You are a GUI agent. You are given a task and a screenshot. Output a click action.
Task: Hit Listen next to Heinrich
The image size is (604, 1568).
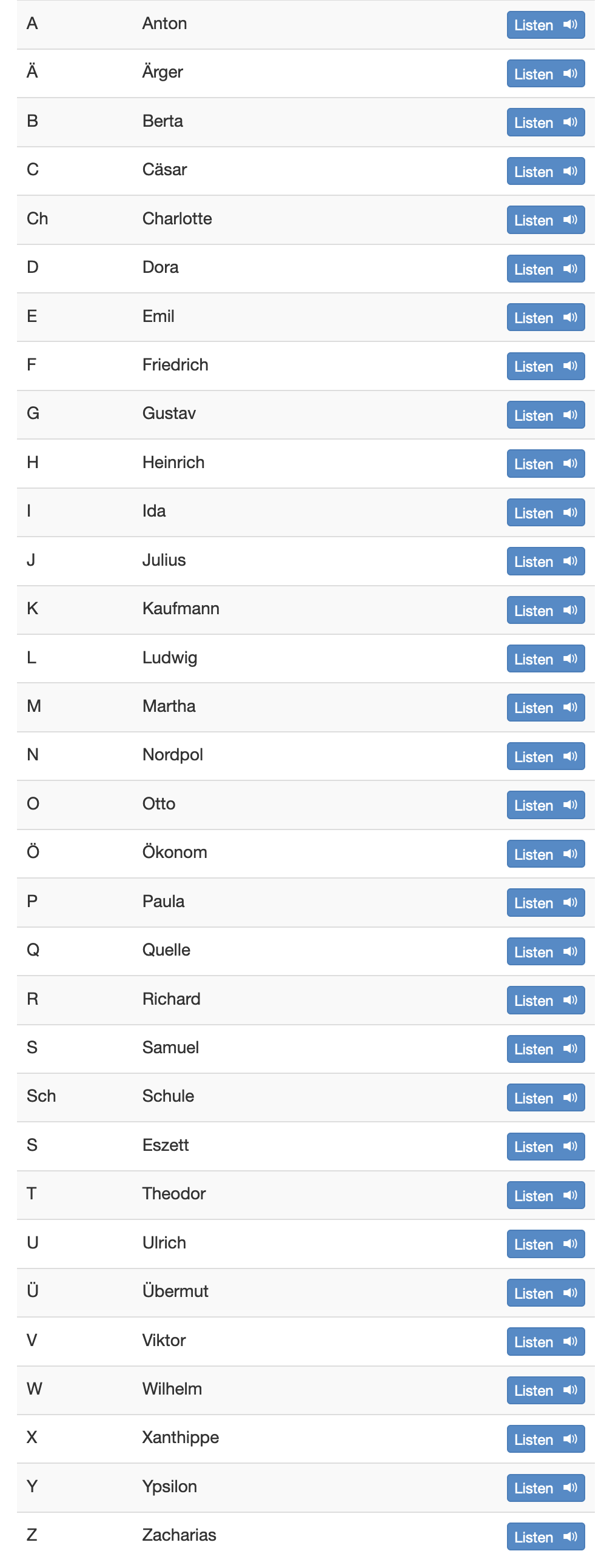[545, 464]
